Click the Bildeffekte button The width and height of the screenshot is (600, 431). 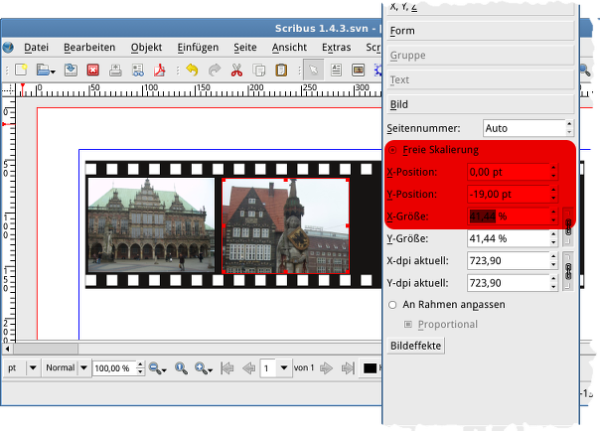(x=415, y=345)
